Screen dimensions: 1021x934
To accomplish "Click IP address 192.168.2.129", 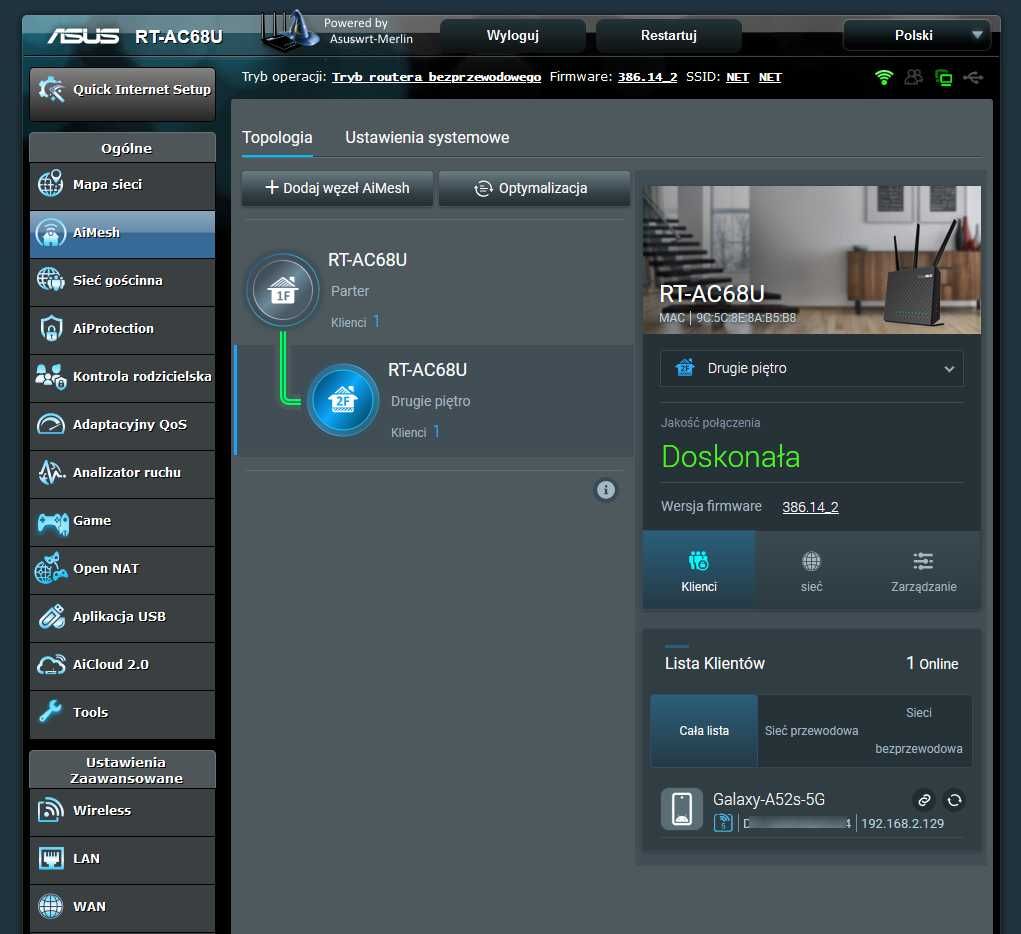I will (x=902, y=823).
